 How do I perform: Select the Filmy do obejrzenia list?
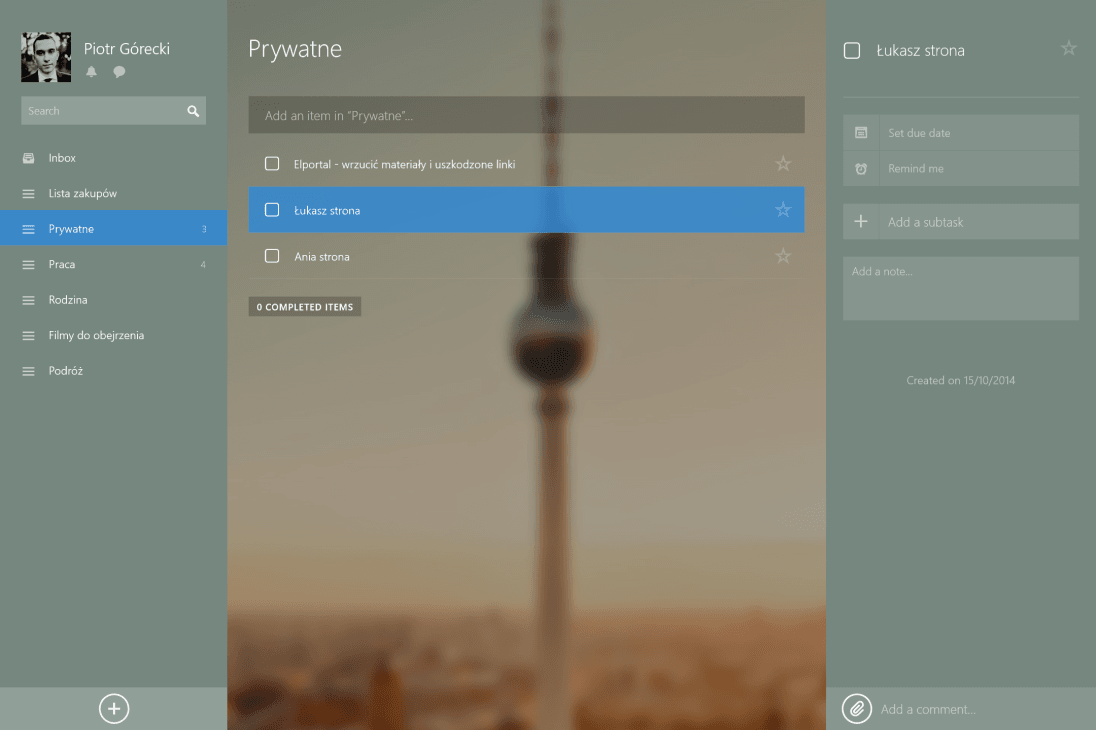pos(96,336)
